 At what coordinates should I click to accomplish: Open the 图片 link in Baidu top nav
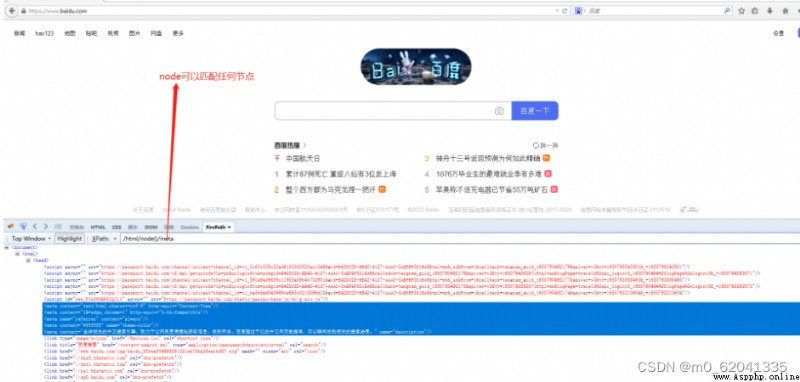(135, 34)
